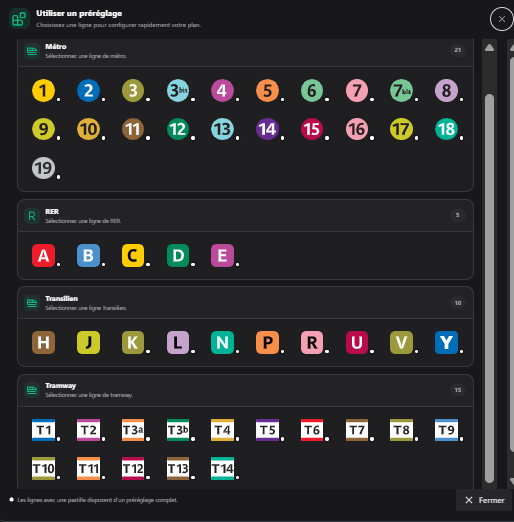This screenshot has width=514, height=522.
Task: Select Tramway T1 preset
Action: (x=43, y=430)
